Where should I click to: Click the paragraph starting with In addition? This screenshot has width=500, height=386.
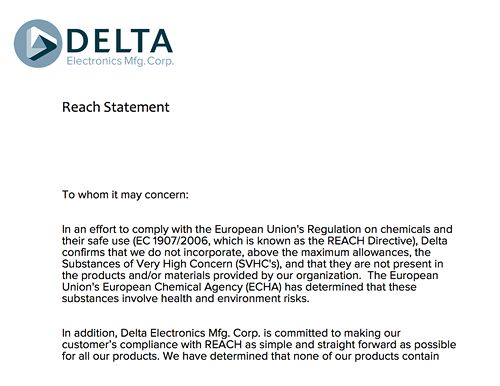coord(259,345)
